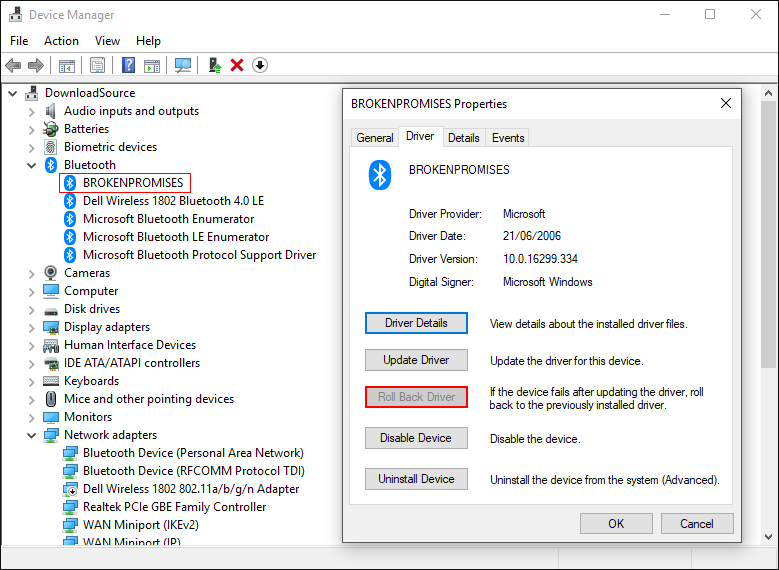This screenshot has height=570, width=779.
Task: Expand the Batteries chevron
Action: click(x=32, y=130)
